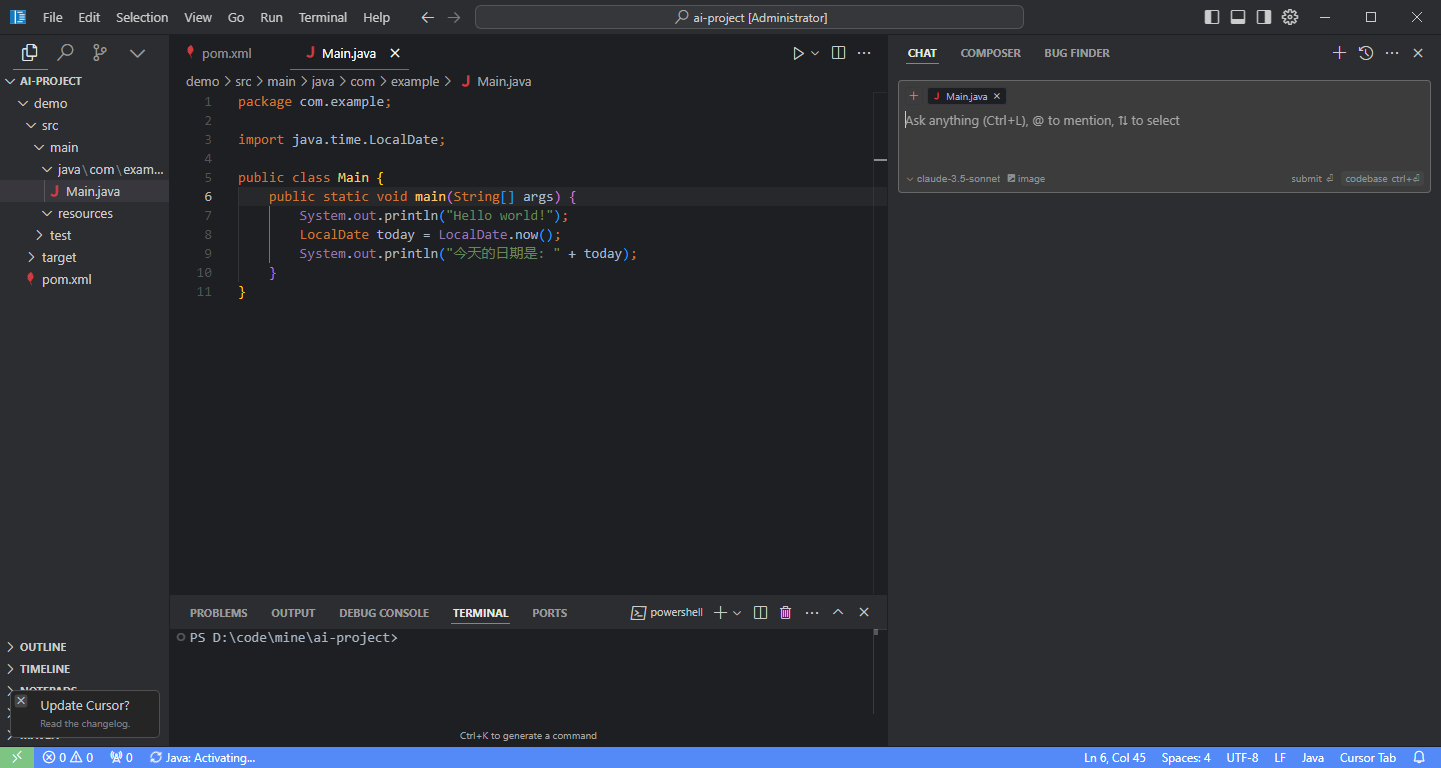Open the Source Control view icon
The width and height of the screenshot is (1441, 768).
click(100, 53)
